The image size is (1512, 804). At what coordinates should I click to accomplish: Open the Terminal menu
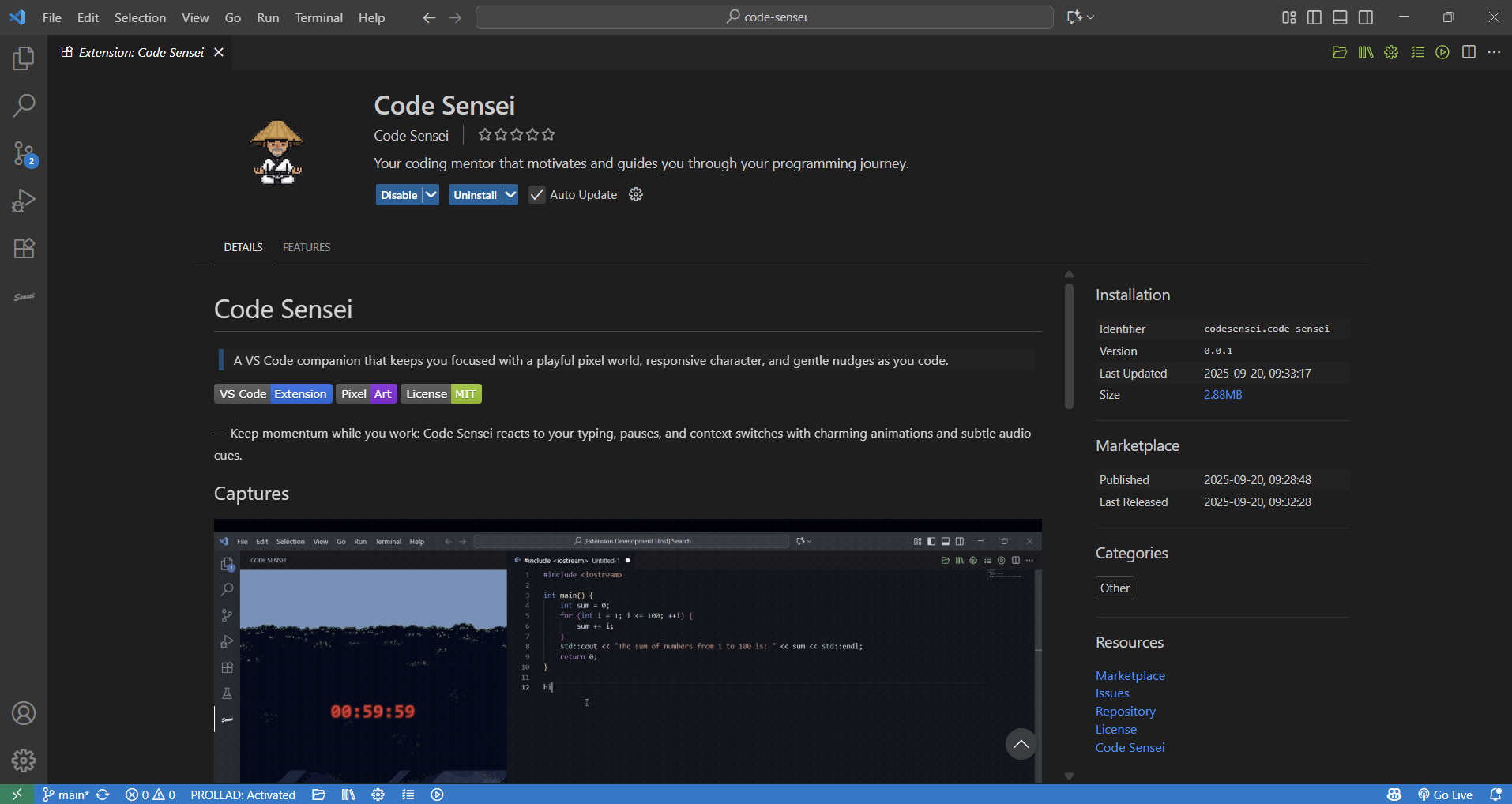point(319,17)
